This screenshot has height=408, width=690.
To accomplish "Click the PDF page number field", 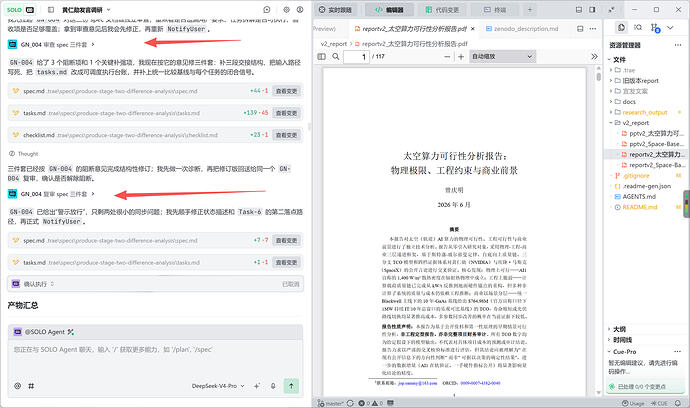I will [x=356, y=57].
